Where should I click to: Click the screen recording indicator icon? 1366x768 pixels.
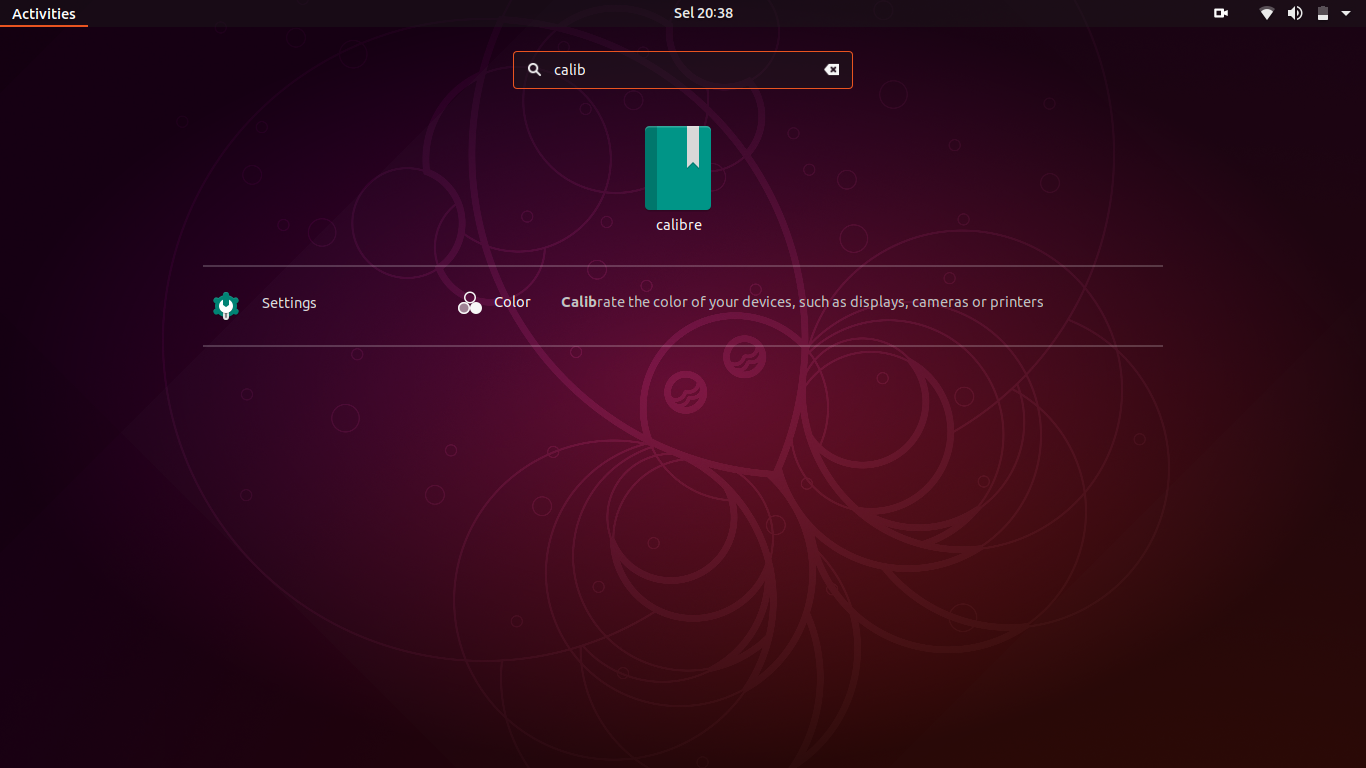1221,13
